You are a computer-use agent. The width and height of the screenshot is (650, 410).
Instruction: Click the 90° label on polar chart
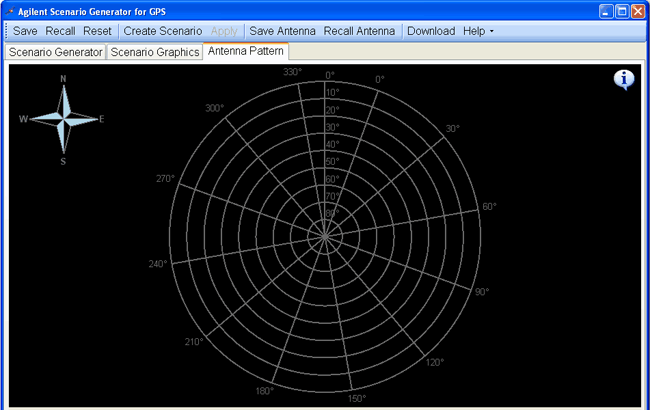tap(481, 292)
